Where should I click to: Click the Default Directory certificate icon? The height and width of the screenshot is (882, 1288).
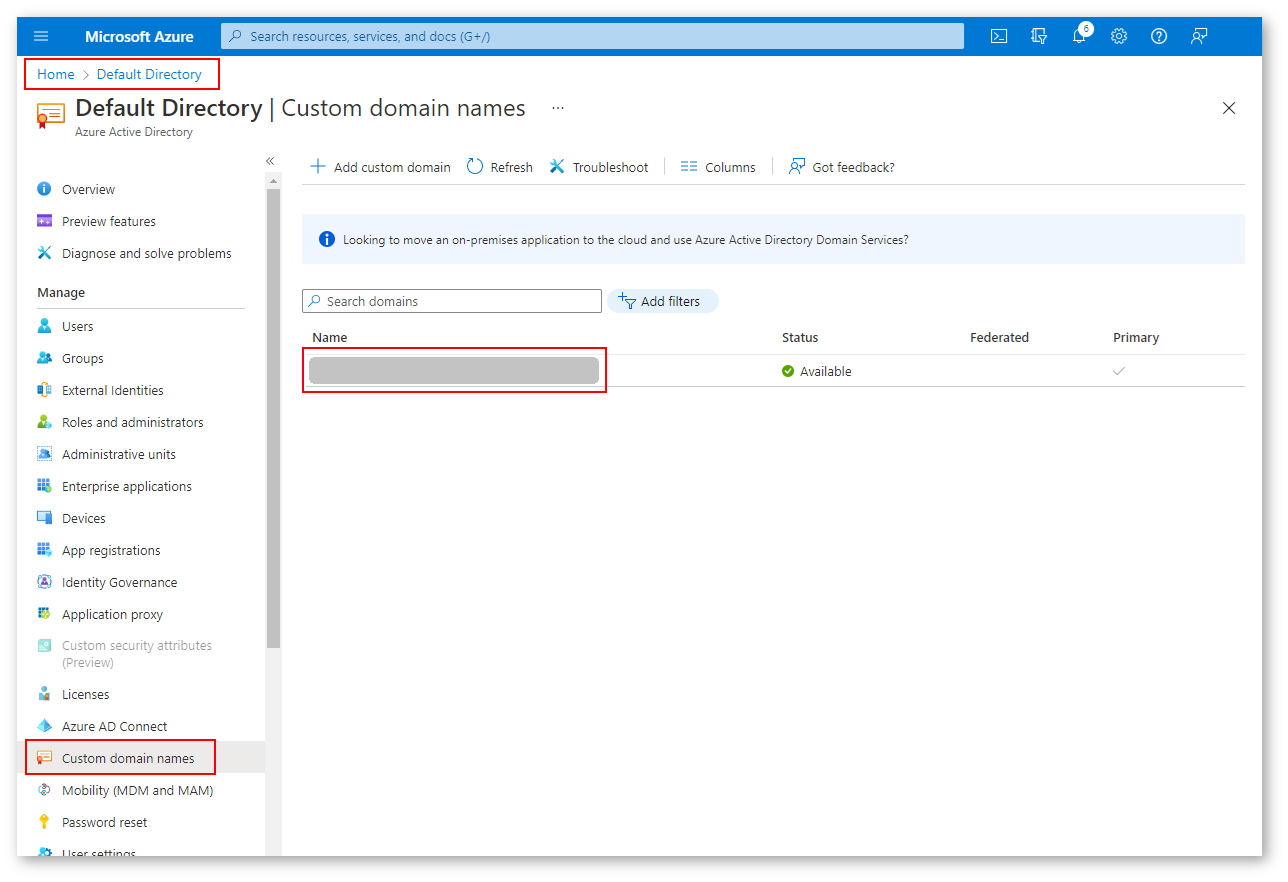50,115
